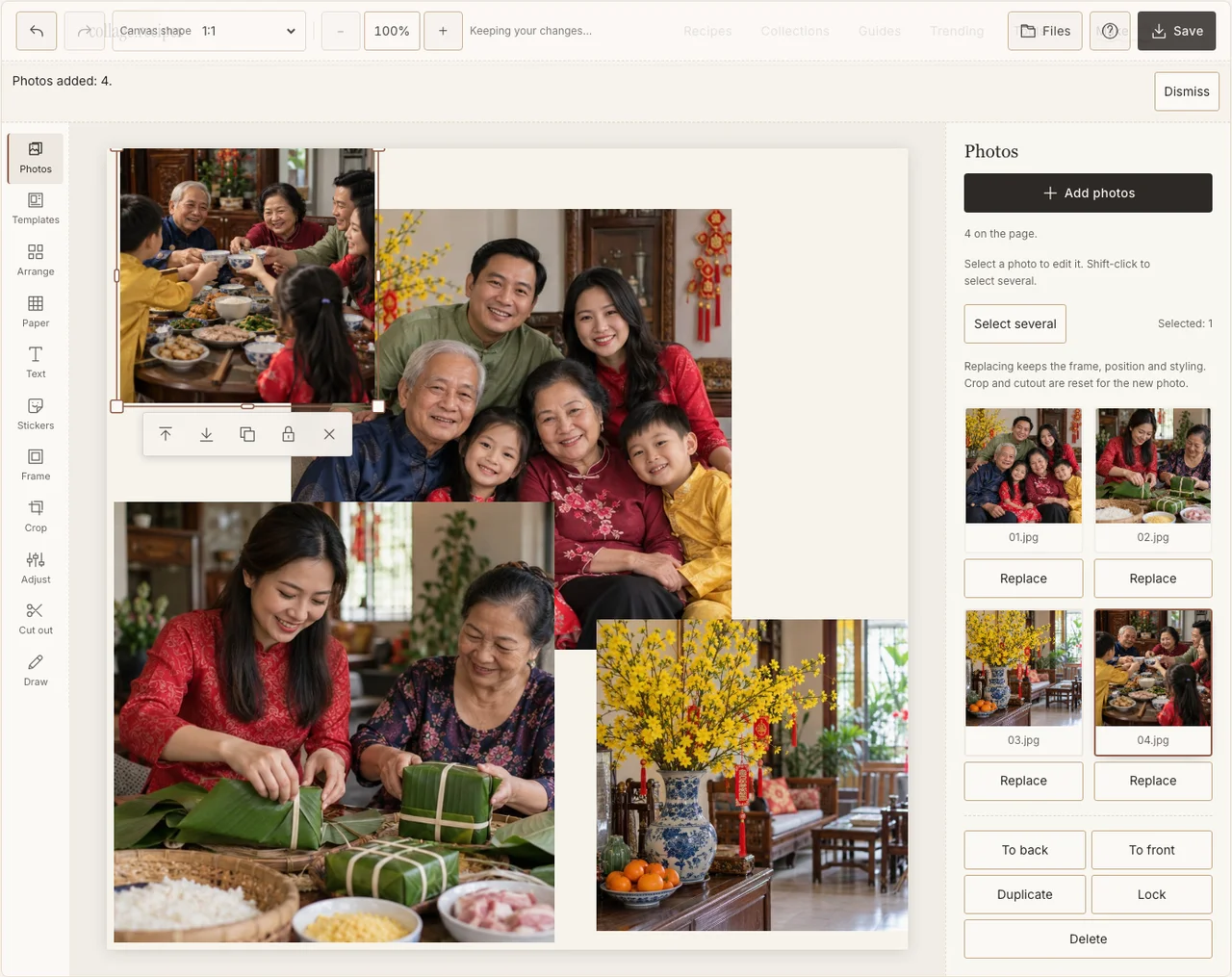
Task: Select the Arrange tool
Action: coord(36,261)
